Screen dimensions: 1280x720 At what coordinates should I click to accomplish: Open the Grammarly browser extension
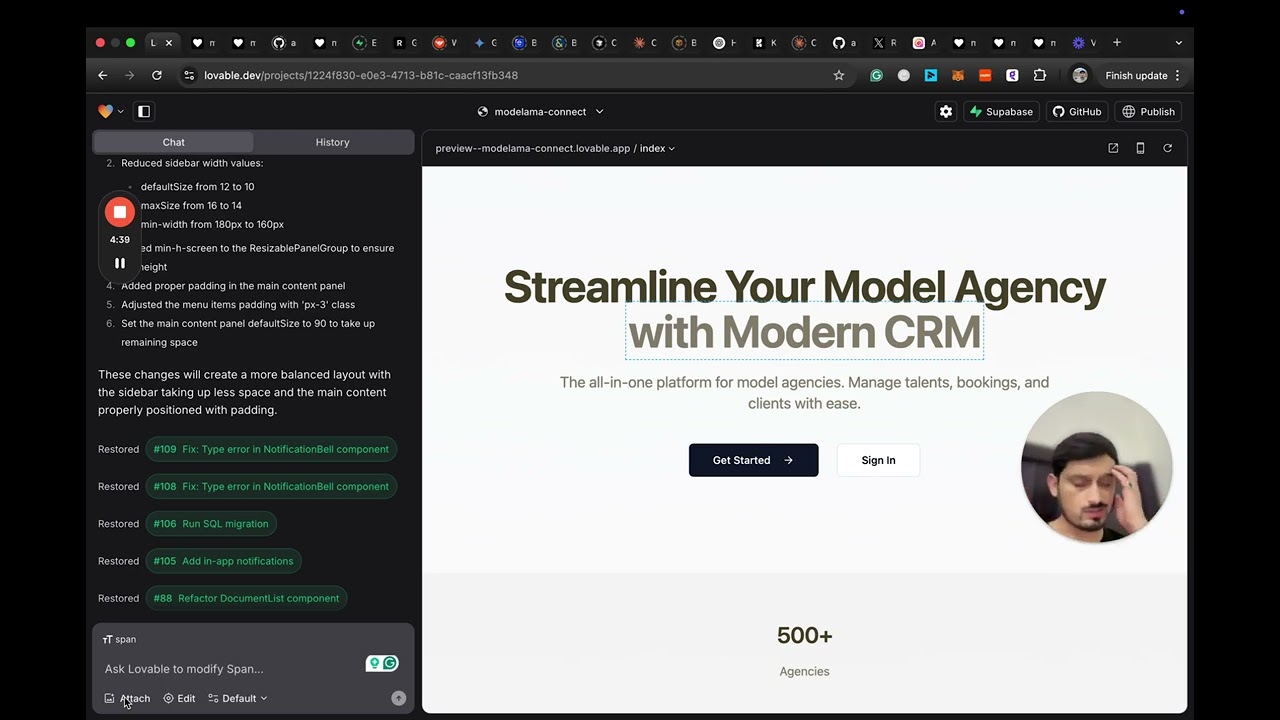coord(877,75)
